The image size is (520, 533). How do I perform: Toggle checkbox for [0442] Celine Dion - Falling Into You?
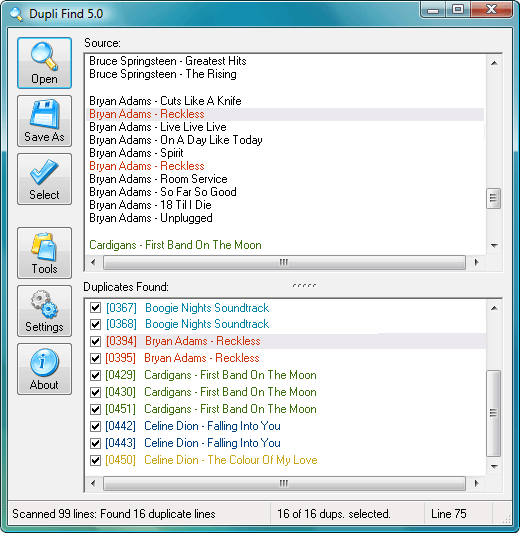pos(96,426)
